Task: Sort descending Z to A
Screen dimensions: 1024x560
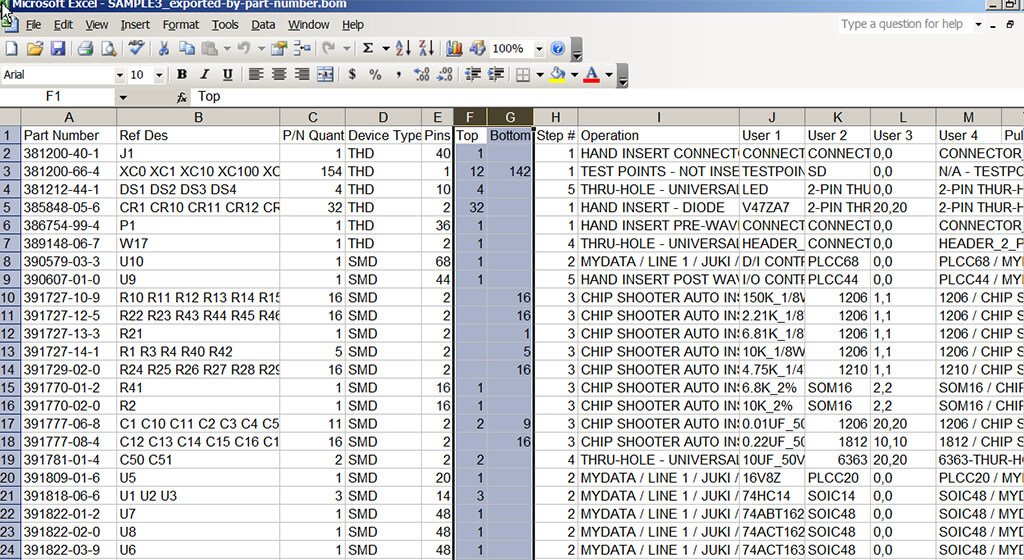Action: pyautogui.click(x=426, y=48)
